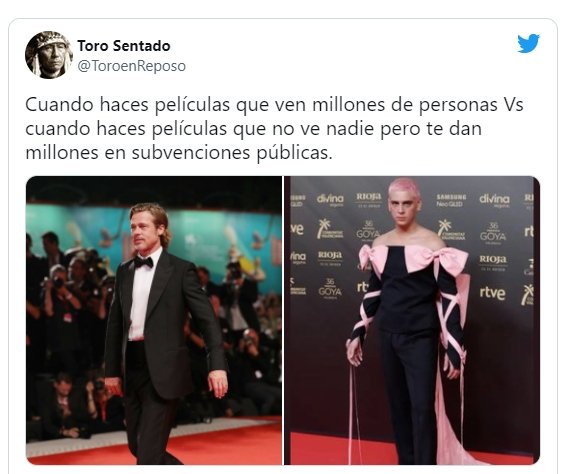Click the Samsung Neo QLED logo on backdrop
This screenshot has width=575, height=474.
coord(451,200)
